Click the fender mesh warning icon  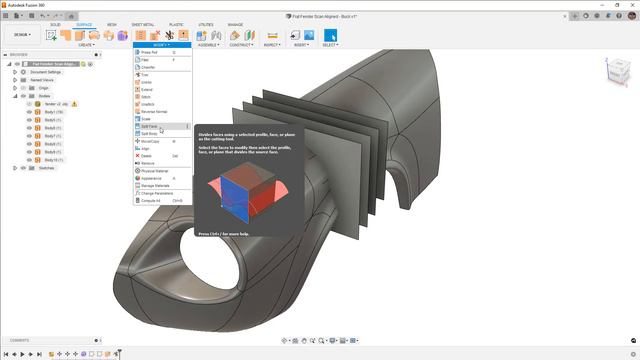point(74,104)
